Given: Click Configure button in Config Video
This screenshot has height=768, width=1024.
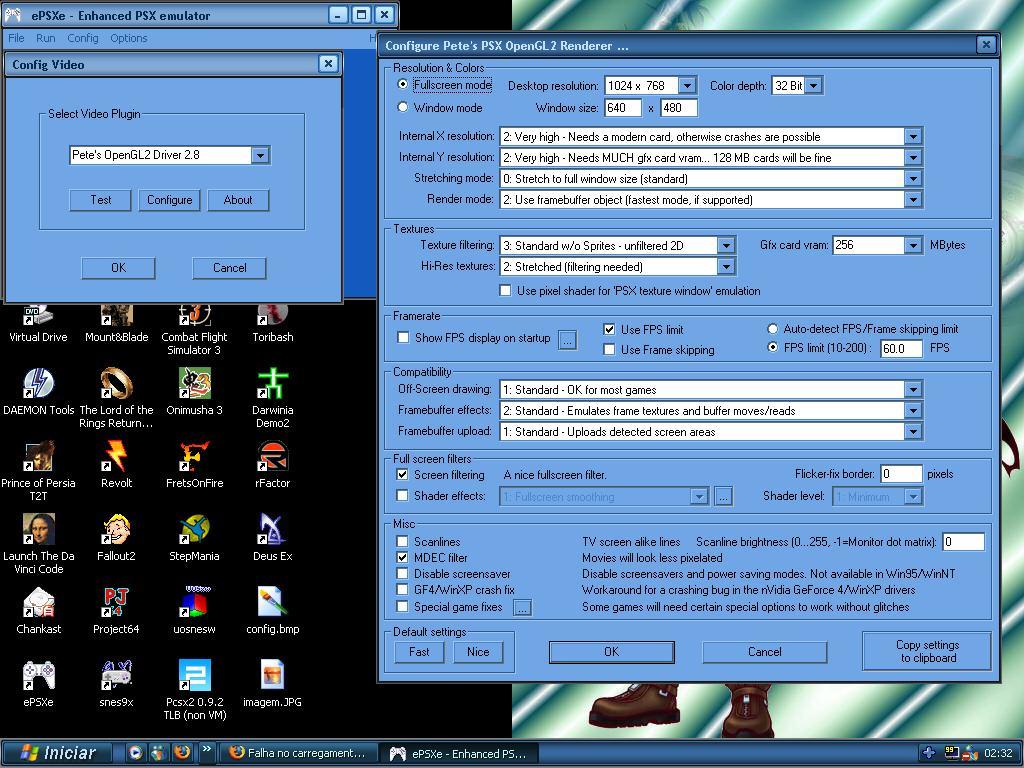Looking at the screenshot, I should click(170, 200).
